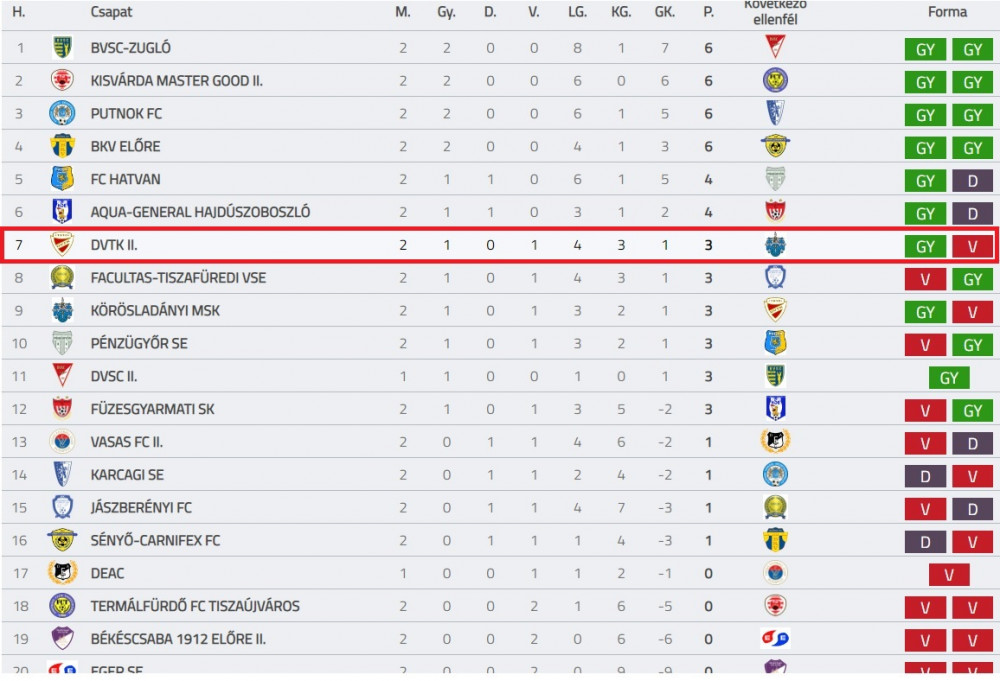Click Karcagi SE's next opponent crest
The height and width of the screenshot is (681, 1000).
[x=775, y=475]
